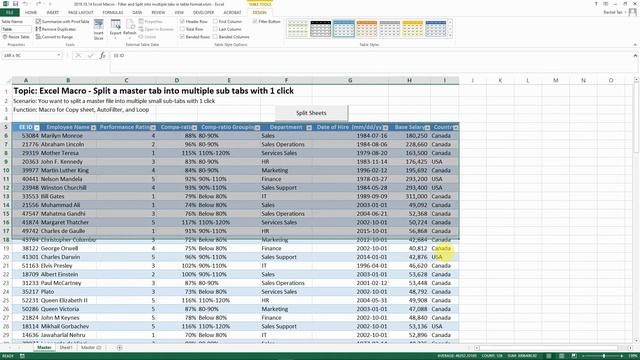Expand the formula bar chevron
The height and width of the screenshot is (360, 640).
tap(635, 55)
